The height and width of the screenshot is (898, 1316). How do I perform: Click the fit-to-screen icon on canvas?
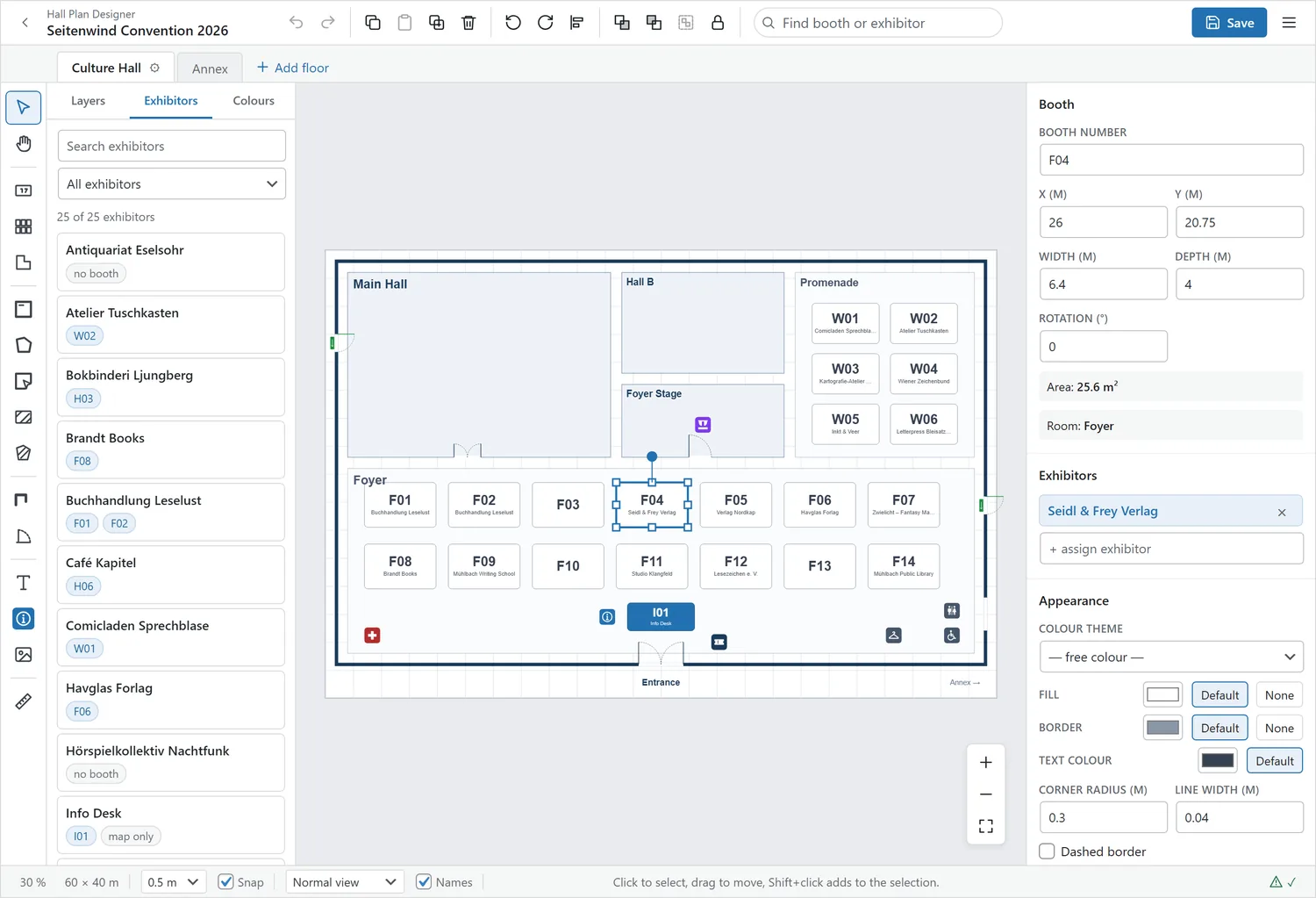pyautogui.click(x=986, y=826)
